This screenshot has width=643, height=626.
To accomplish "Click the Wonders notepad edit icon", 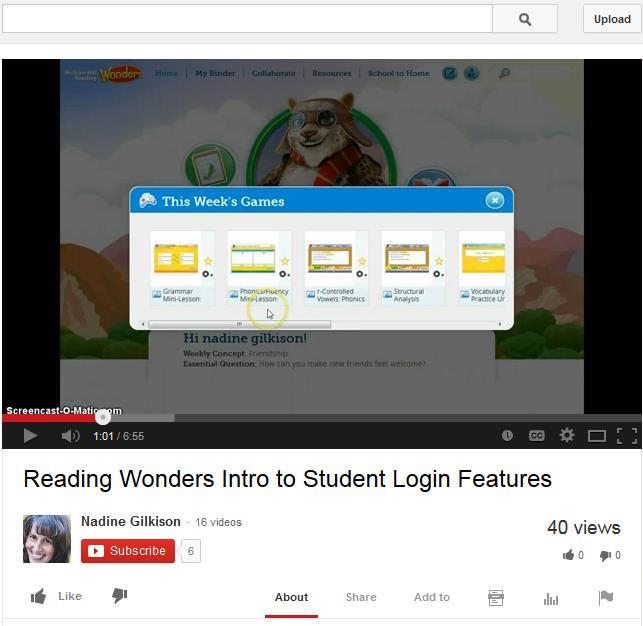I will point(449,73).
